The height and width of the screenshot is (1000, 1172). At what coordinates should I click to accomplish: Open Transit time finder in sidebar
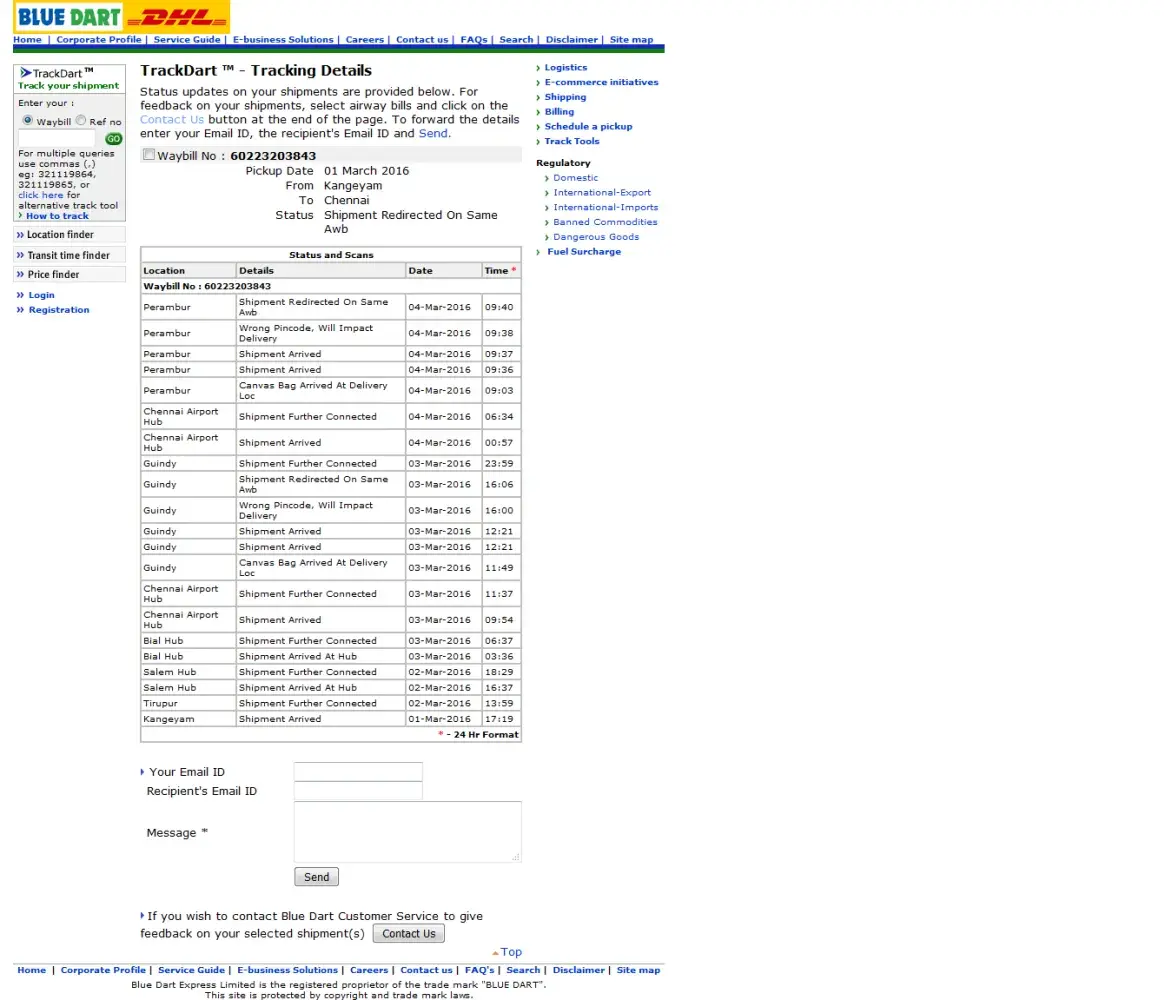(x=69, y=255)
